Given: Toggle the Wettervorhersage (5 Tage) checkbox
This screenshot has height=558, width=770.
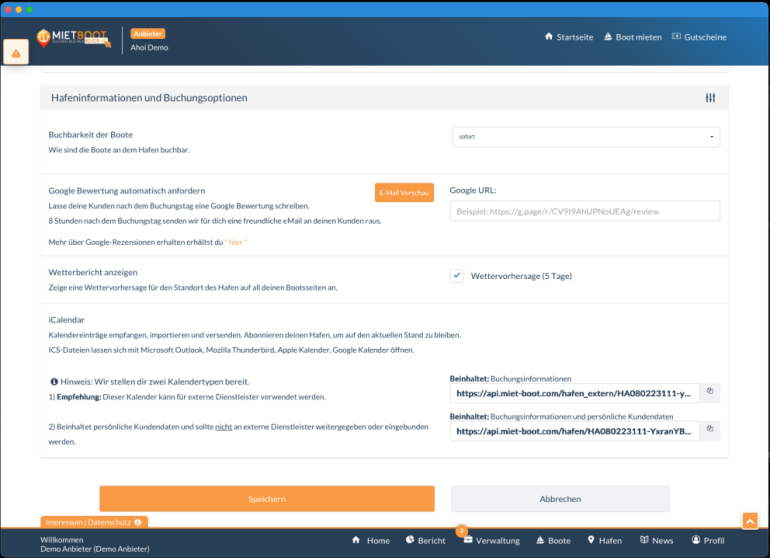Looking at the screenshot, I should pyautogui.click(x=457, y=276).
